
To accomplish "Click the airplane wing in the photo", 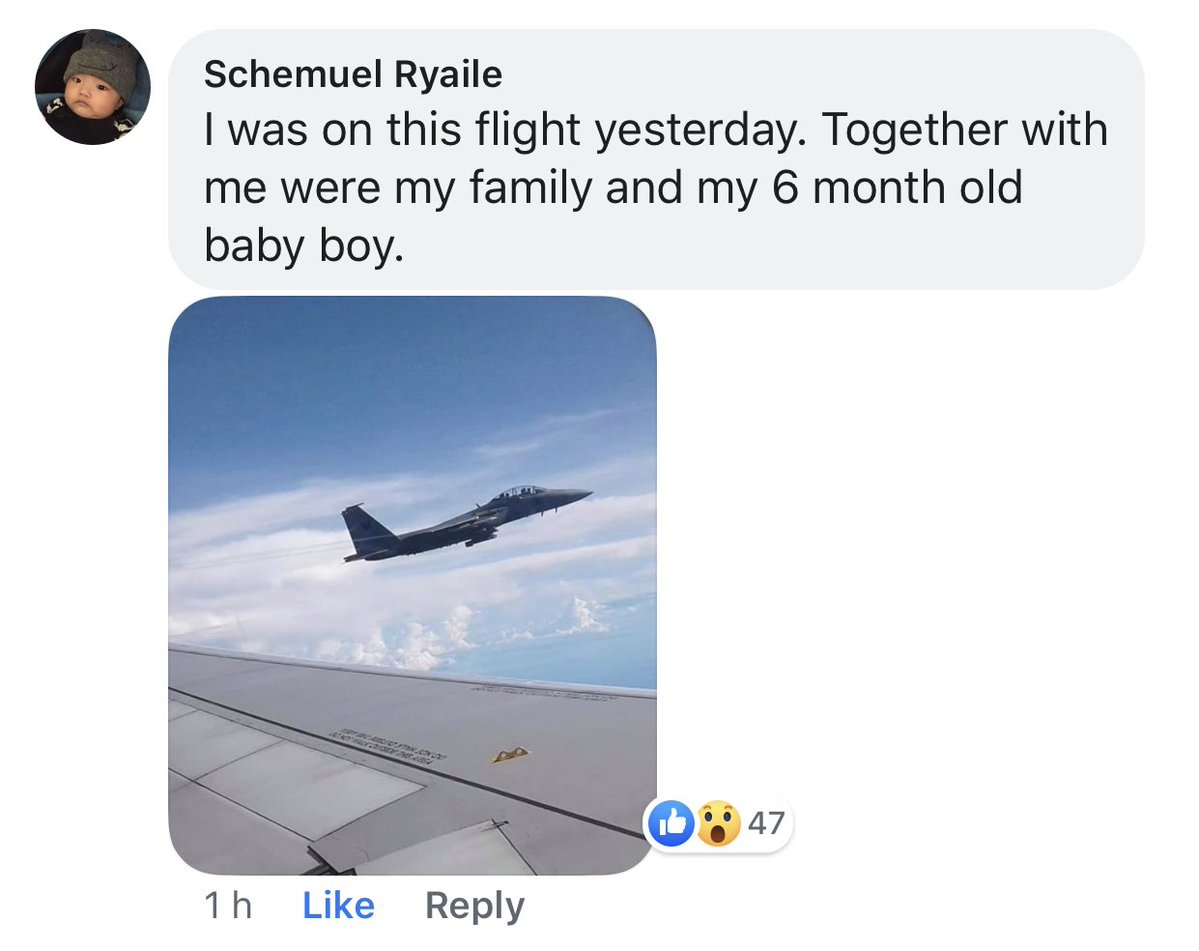I will (x=412, y=761).
